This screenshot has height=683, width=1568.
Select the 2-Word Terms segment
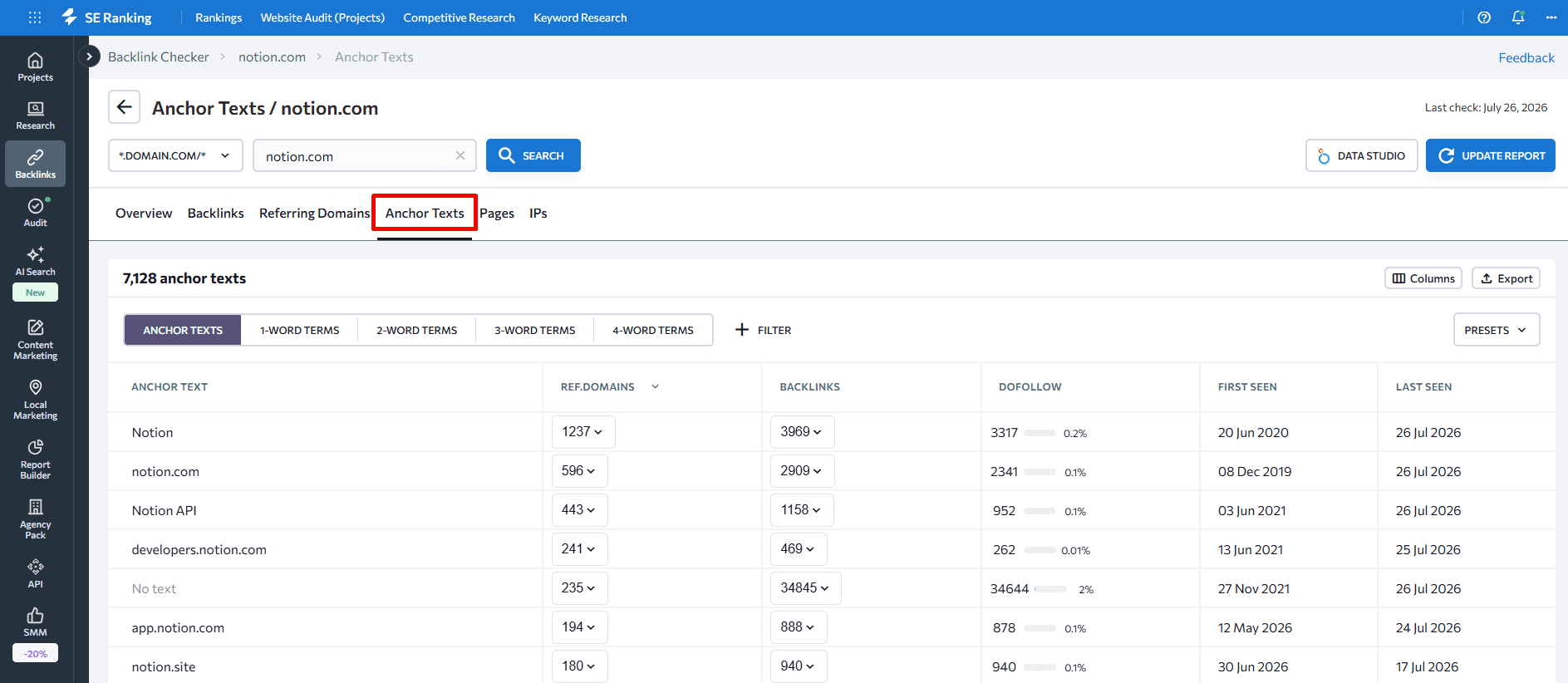(x=417, y=330)
